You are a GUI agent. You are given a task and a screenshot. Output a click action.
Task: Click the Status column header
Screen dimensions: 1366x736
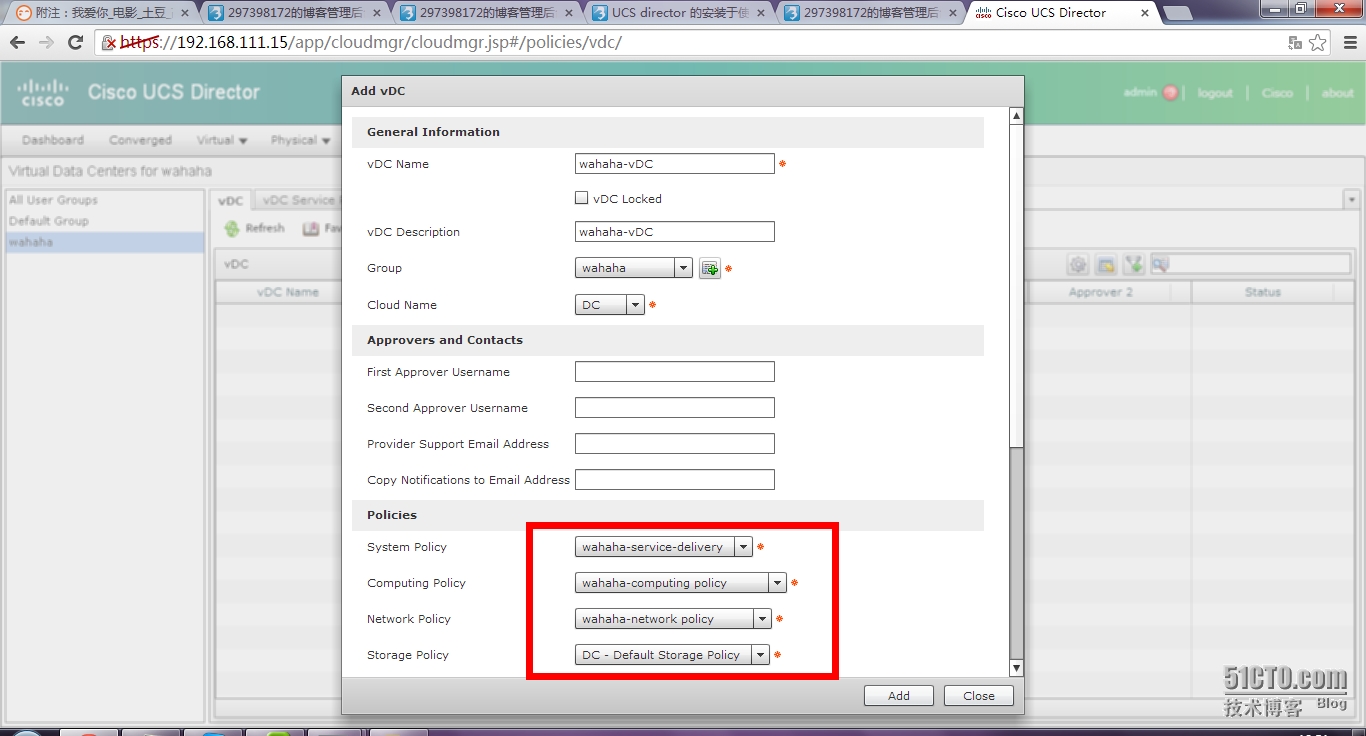click(1263, 292)
